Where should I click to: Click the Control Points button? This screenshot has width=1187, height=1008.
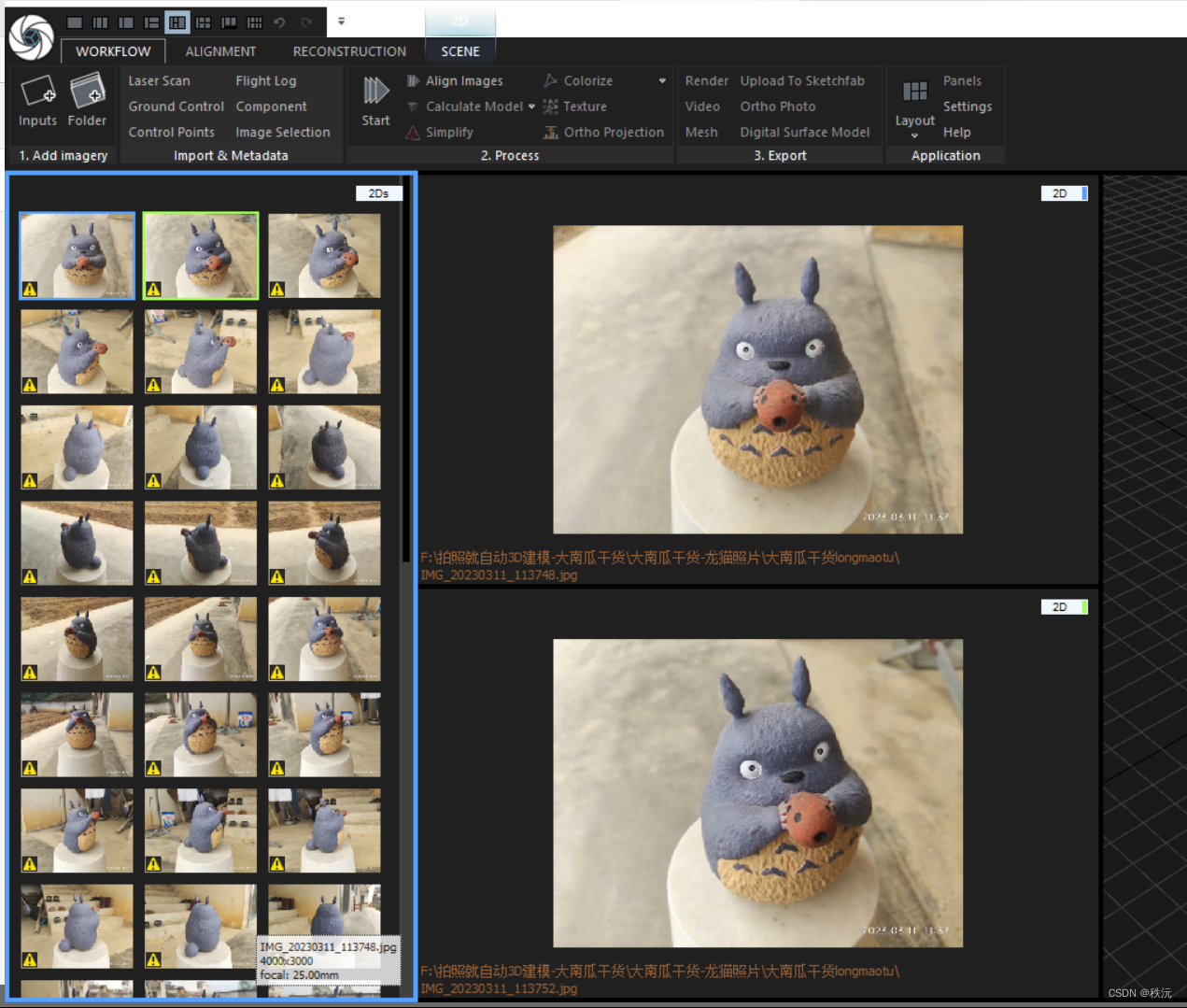pyautogui.click(x=171, y=133)
